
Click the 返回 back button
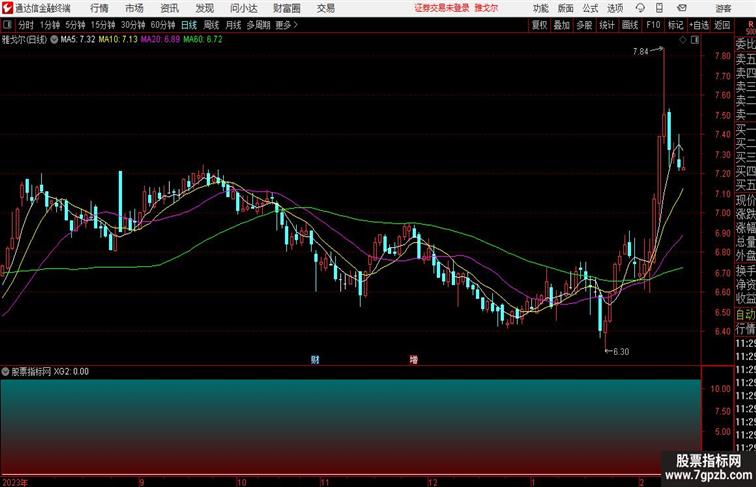(722, 25)
